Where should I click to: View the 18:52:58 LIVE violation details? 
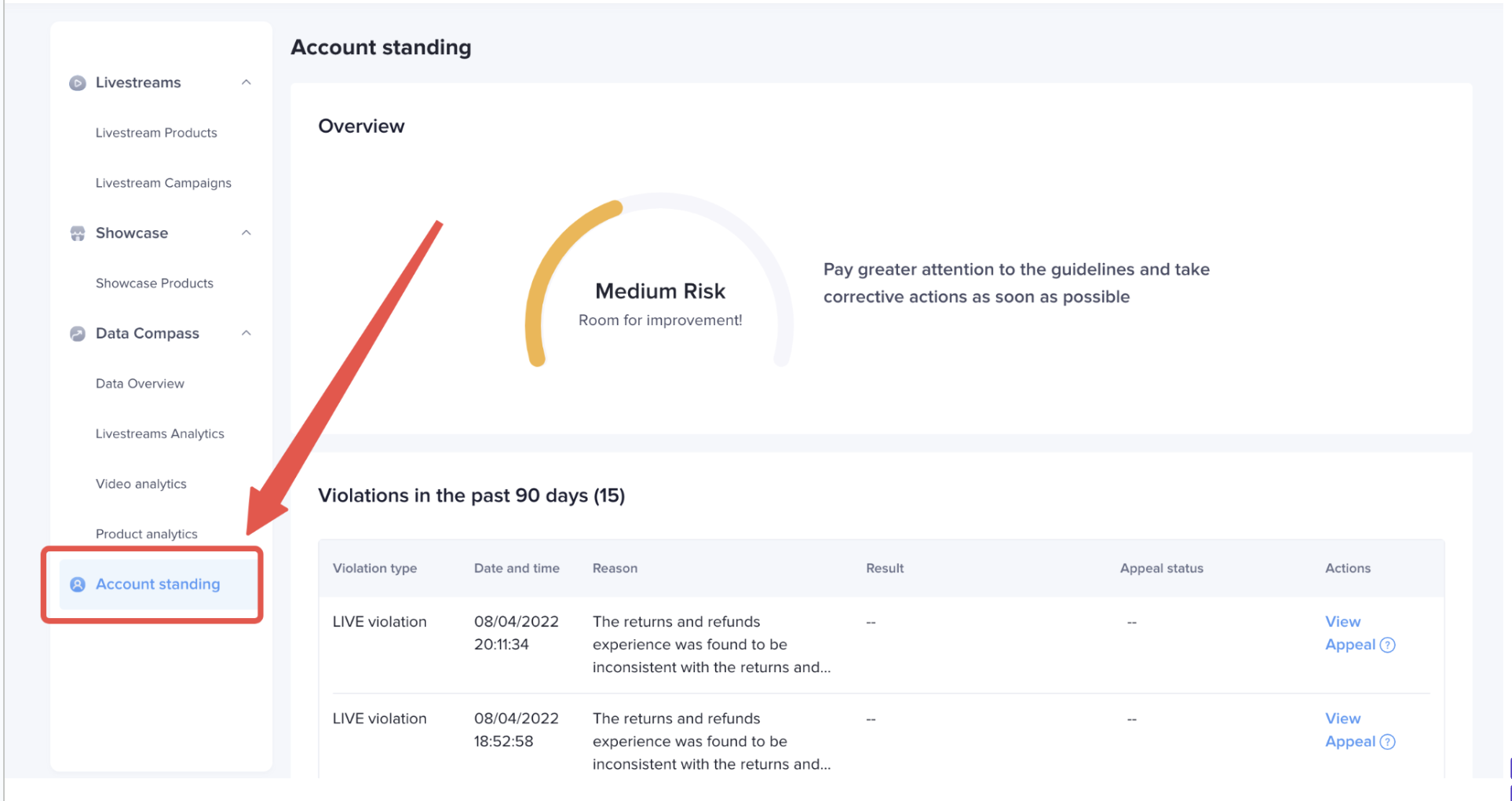pyautogui.click(x=1342, y=719)
